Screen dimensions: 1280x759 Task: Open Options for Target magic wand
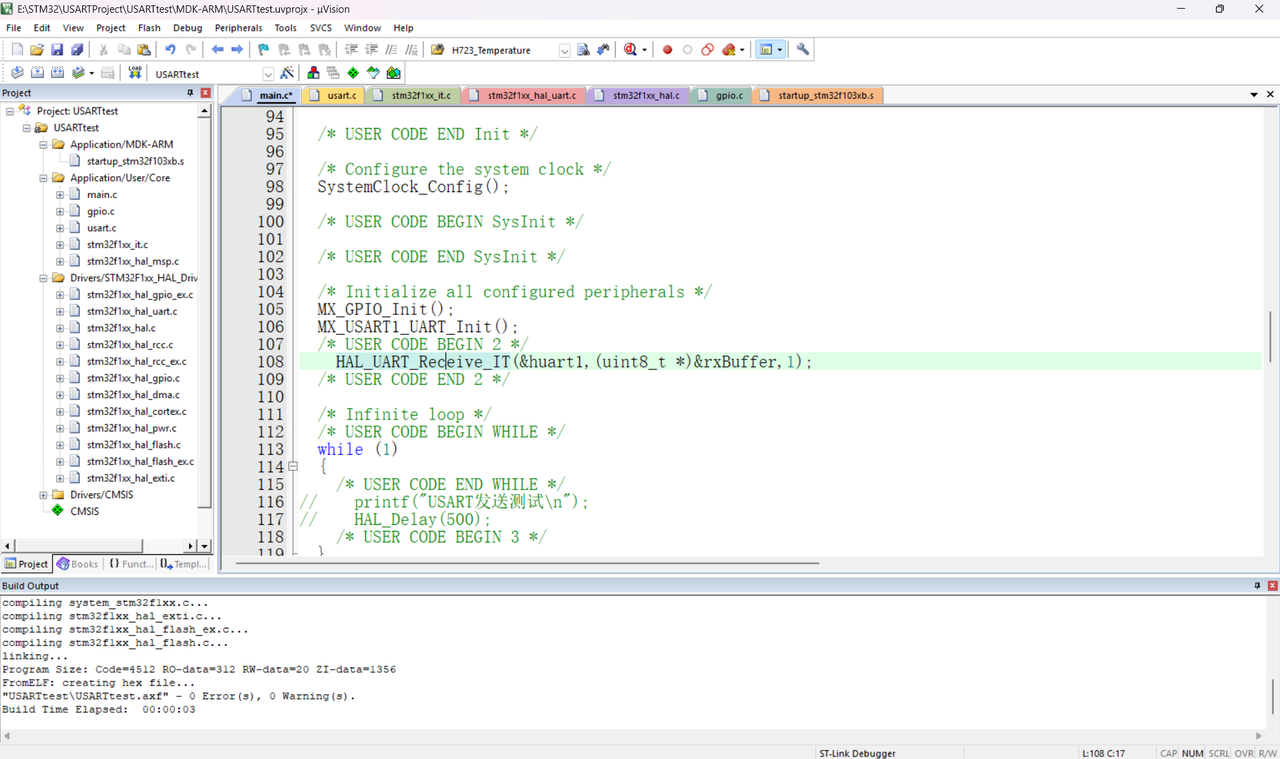coord(287,73)
